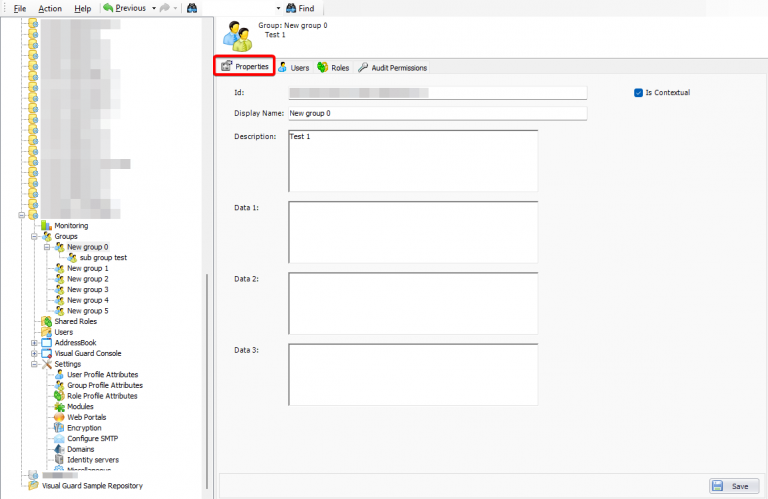Click the Role Profile Attributes icon

(59, 396)
